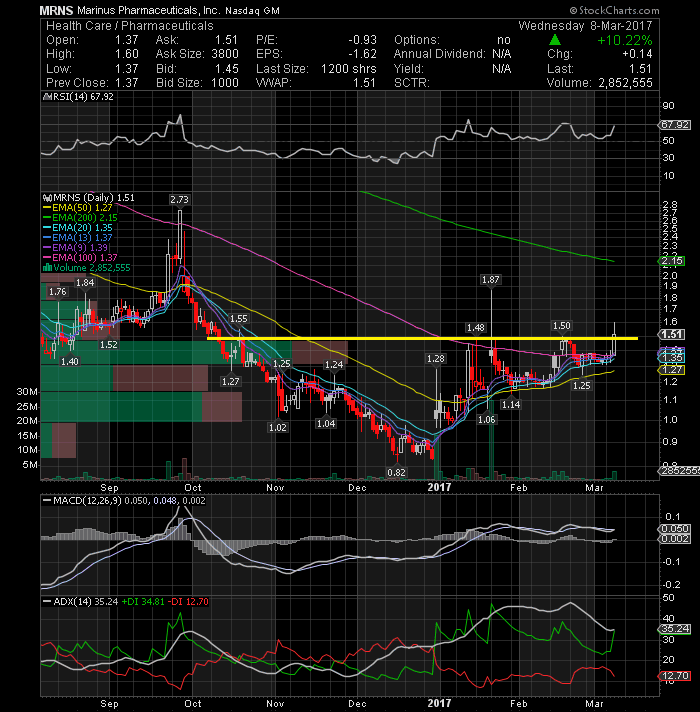Image resolution: width=700 pixels, height=712 pixels.
Task: Click the 1.51 last price axis tag
Action: pyautogui.click(x=671, y=335)
